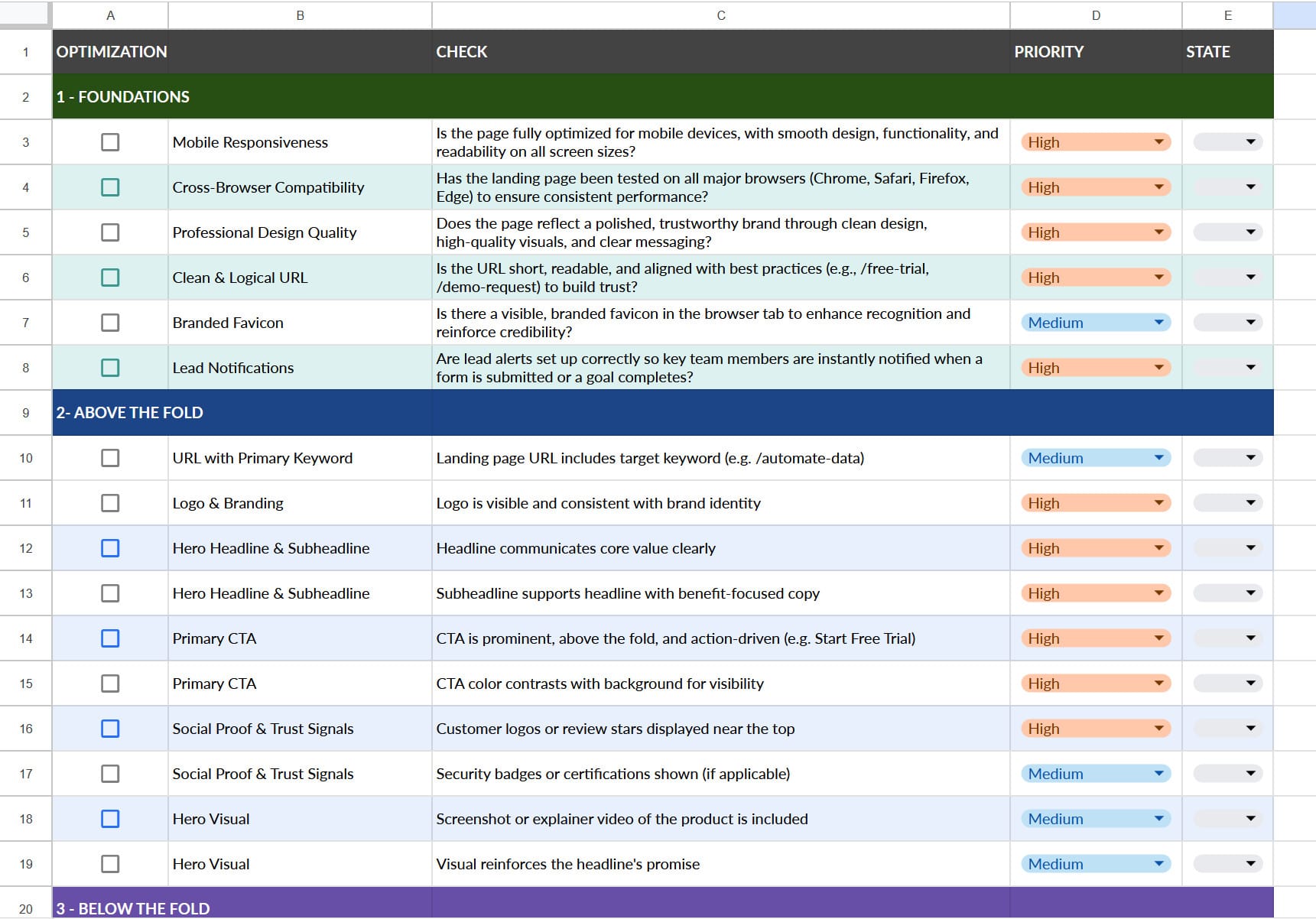Select the '1 - FOUNDATIONS' section cell

[x=122, y=97]
